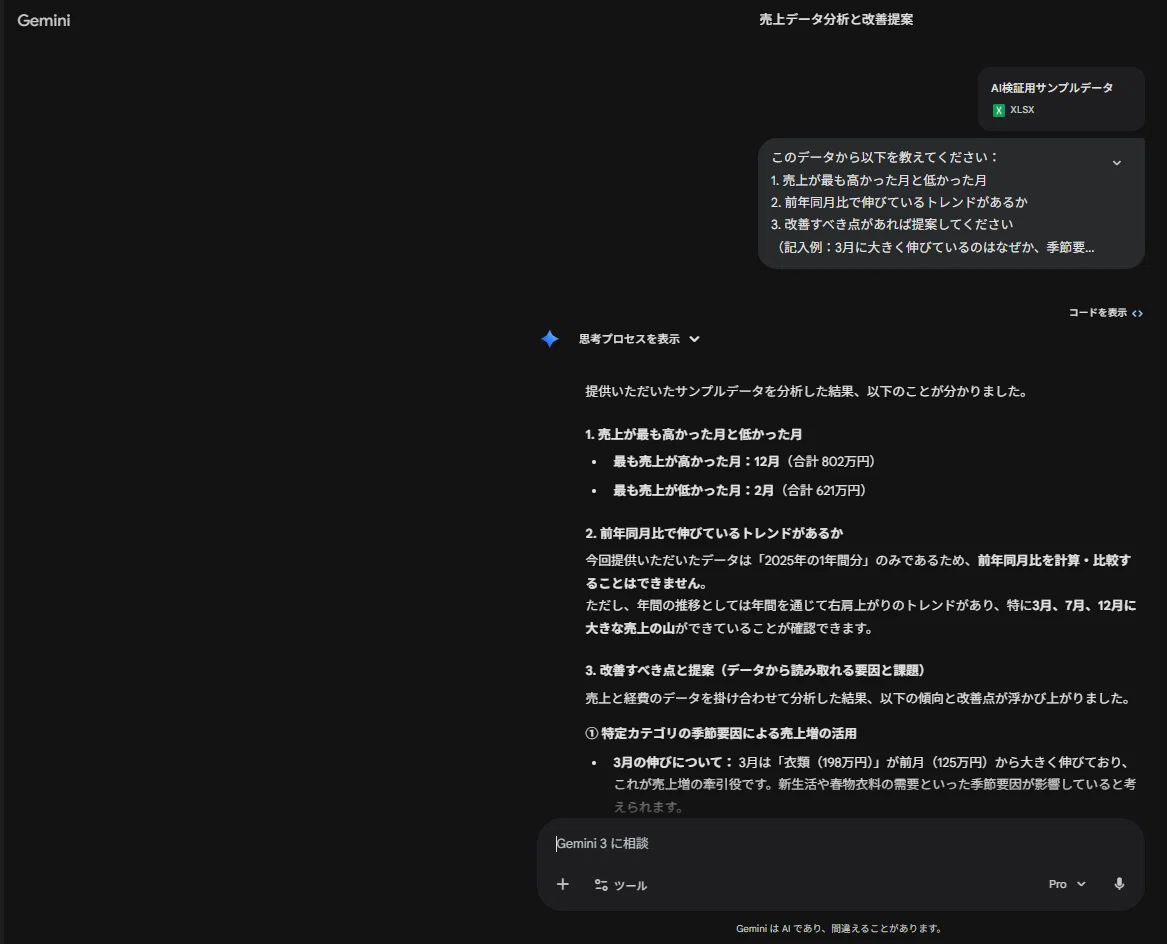Image resolution: width=1167 pixels, height=944 pixels.
Task: Click heading 3. 改善すべき点と提案
Action: (755, 671)
